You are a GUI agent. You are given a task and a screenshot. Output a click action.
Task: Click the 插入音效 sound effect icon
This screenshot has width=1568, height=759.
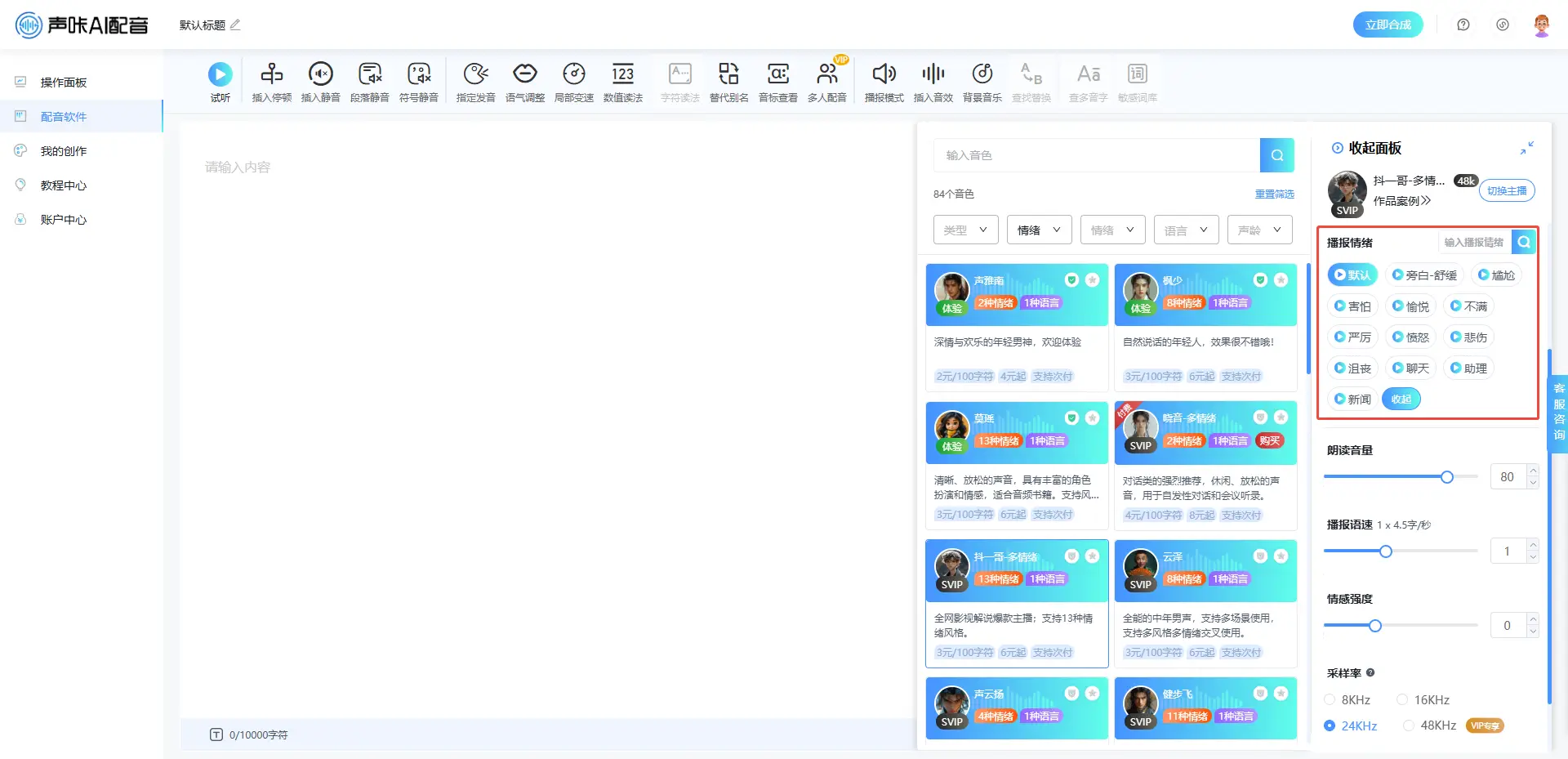pos(933,75)
